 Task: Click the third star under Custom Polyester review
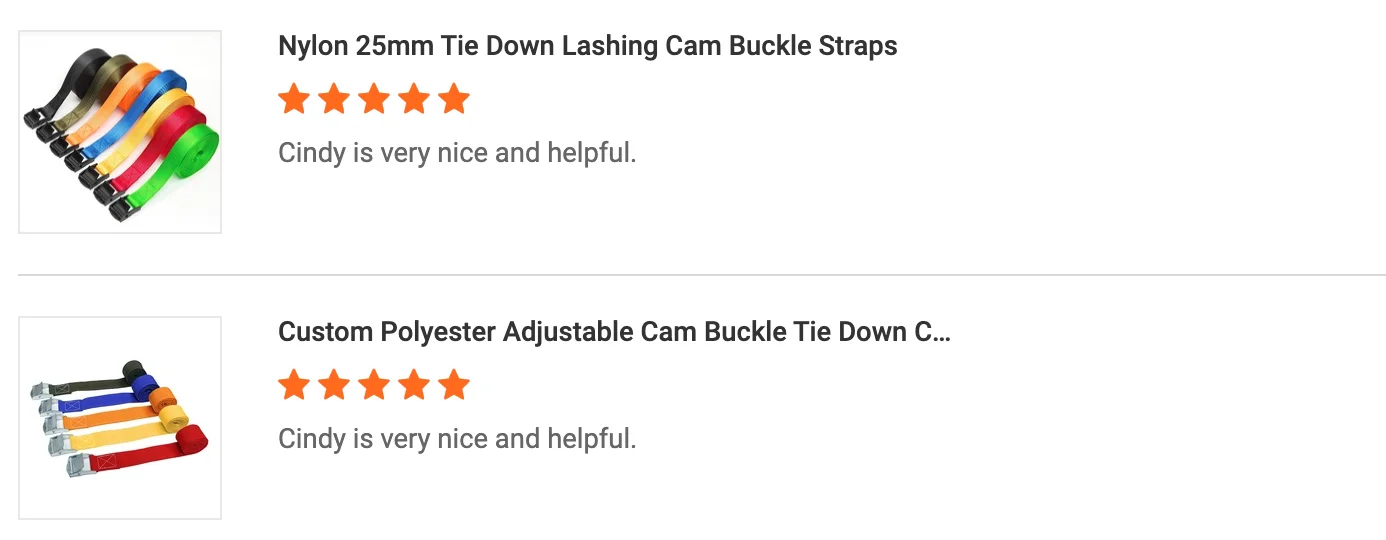pos(374,385)
